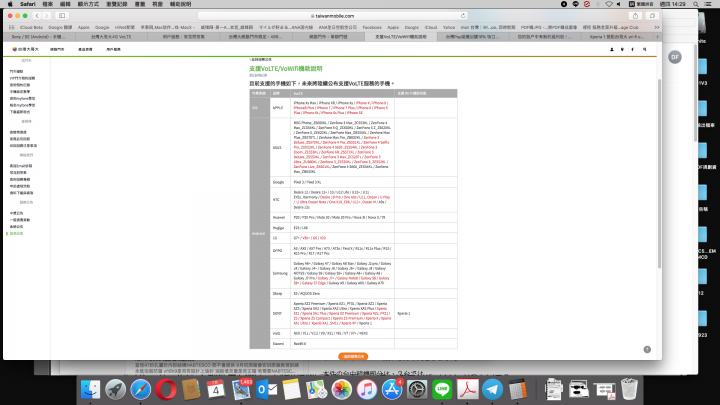Open Spotlight search in the menu bar
720x405 pixels.
click(x=696, y=4)
